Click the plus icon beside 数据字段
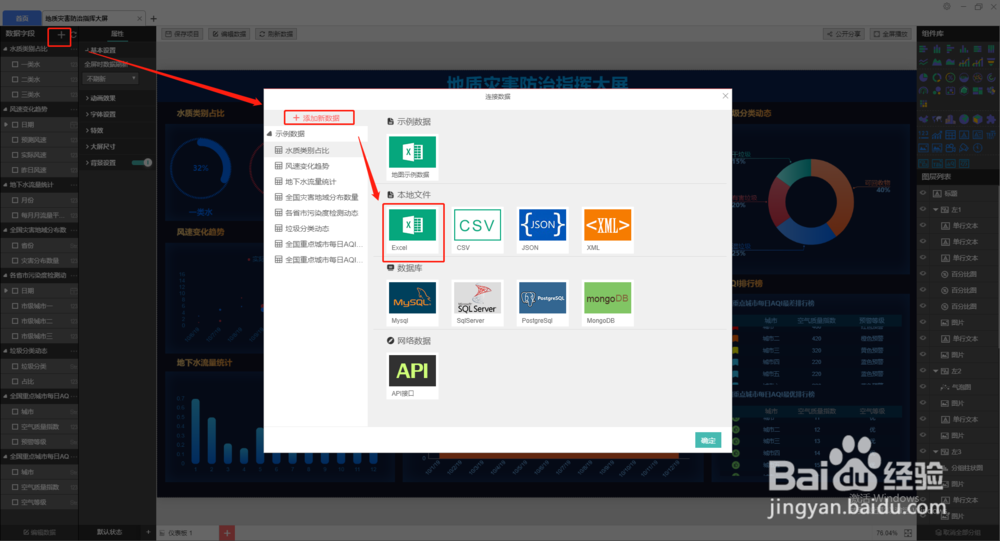 pyautogui.click(x=61, y=34)
